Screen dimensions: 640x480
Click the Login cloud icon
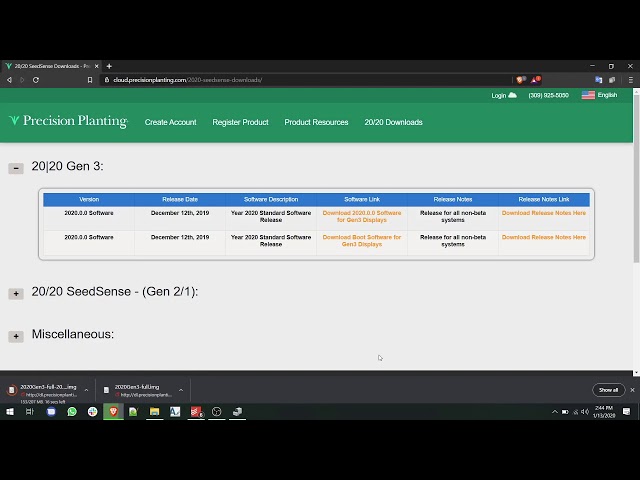click(x=513, y=96)
